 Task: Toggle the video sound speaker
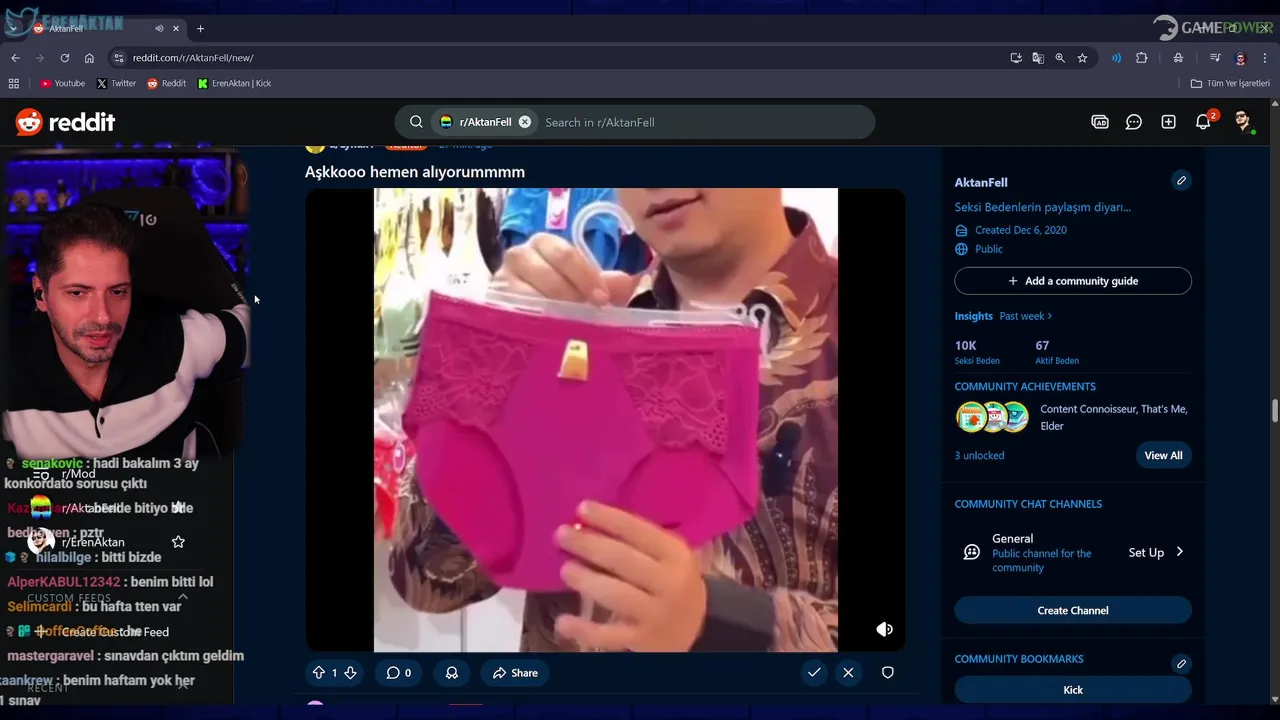(884, 629)
